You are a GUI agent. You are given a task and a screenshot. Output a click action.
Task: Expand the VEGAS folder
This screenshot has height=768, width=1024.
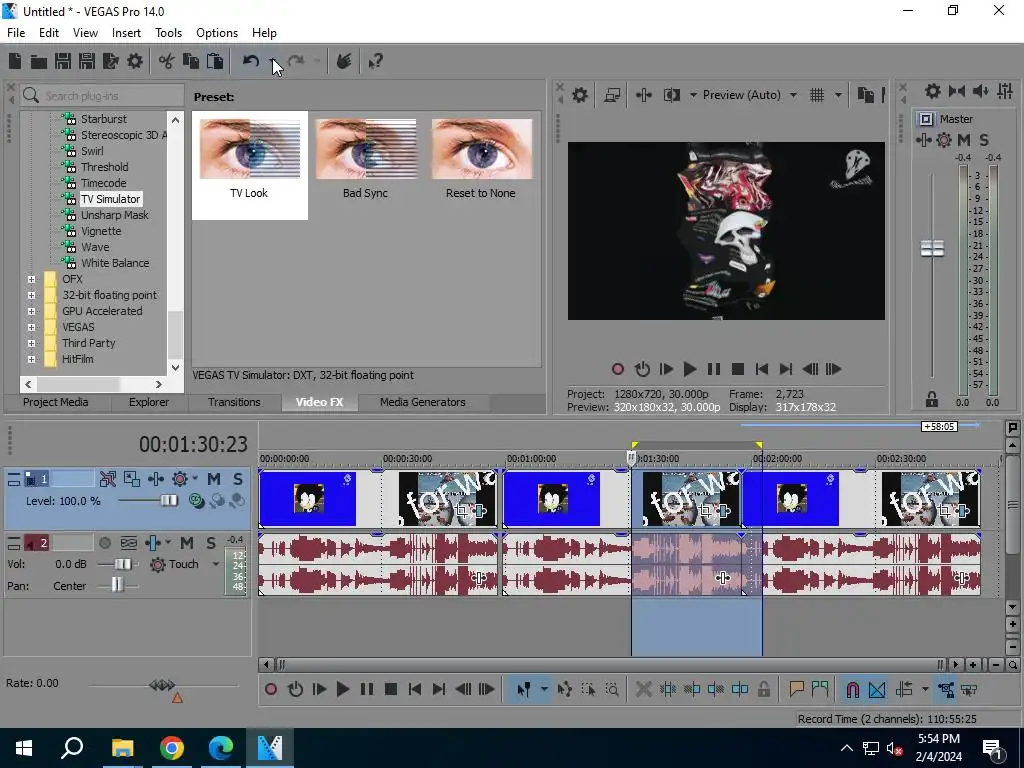click(x=31, y=327)
